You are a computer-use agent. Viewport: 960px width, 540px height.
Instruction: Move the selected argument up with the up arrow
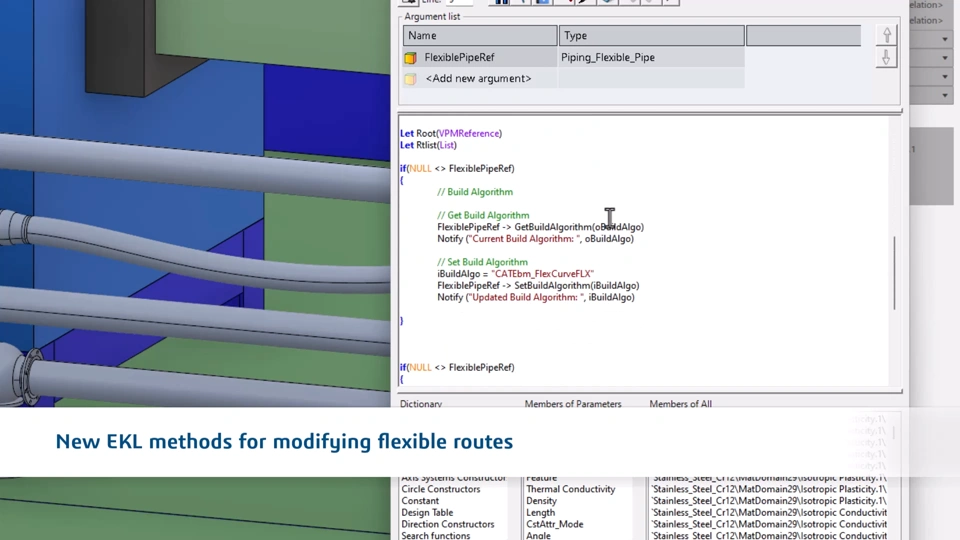[886, 36]
